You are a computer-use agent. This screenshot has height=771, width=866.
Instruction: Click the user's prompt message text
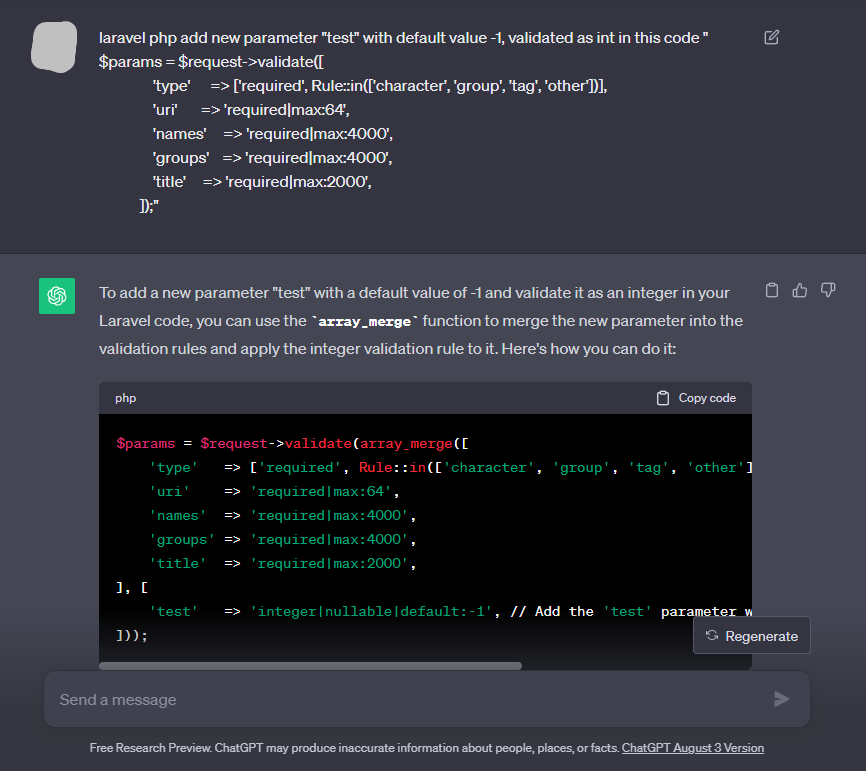point(400,38)
